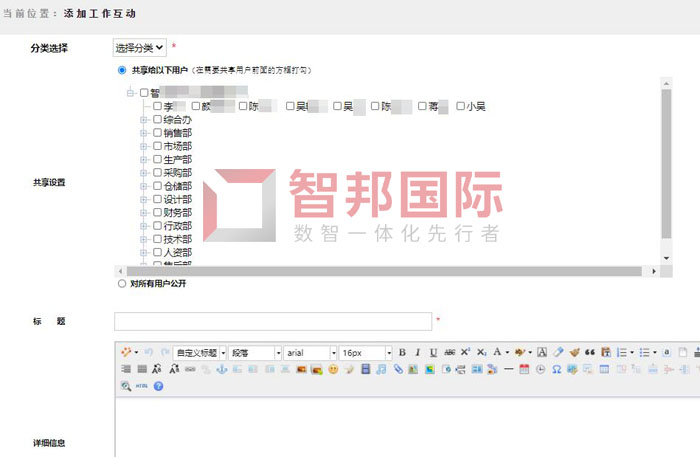This screenshot has width=700, height=457.
Task: Check the 市场部 department checkbox
Action: pos(157,146)
